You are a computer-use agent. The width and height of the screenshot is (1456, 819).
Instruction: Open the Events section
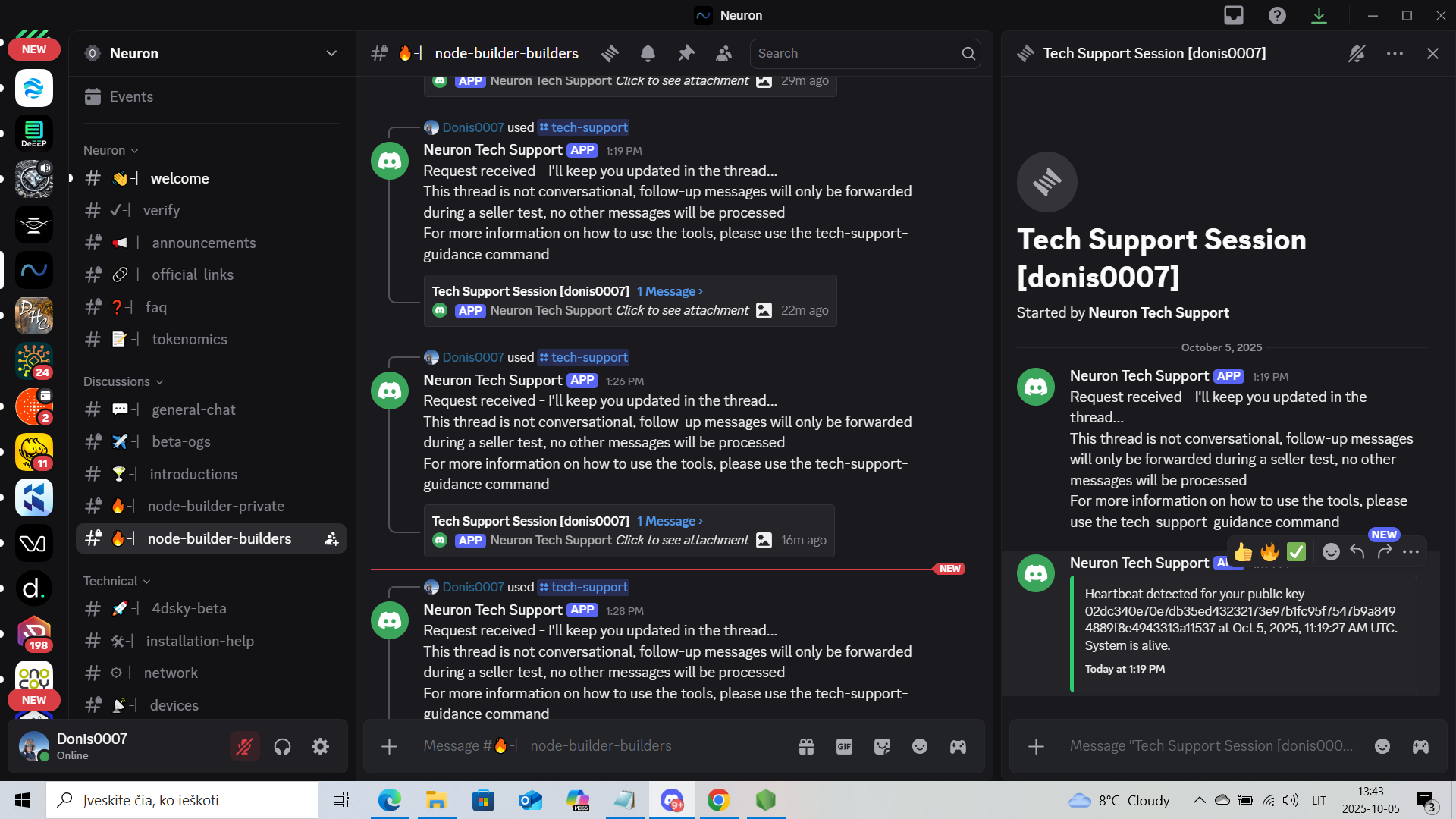coord(212,96)
